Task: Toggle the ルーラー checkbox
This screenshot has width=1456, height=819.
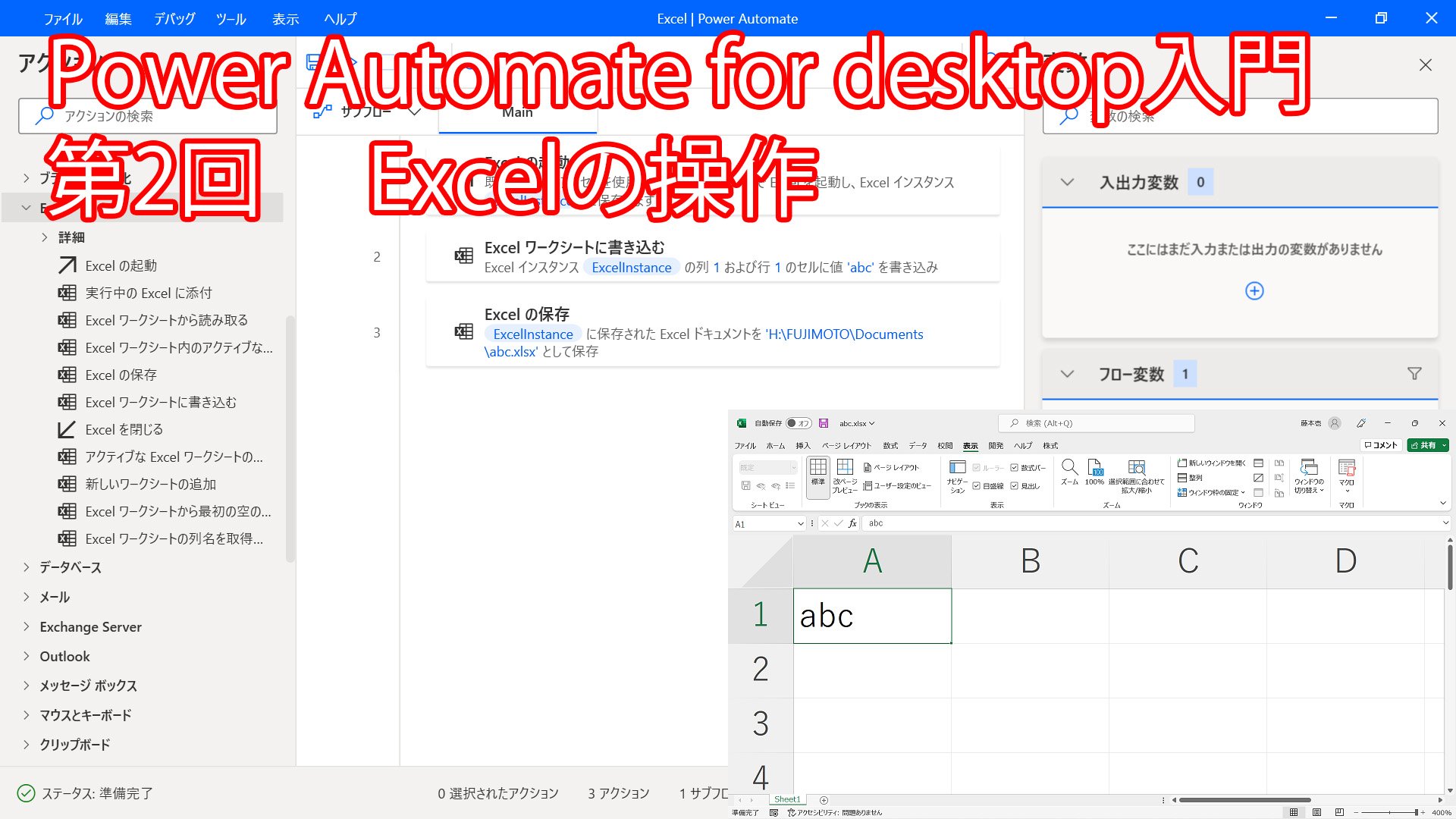Action: (977, 468)
